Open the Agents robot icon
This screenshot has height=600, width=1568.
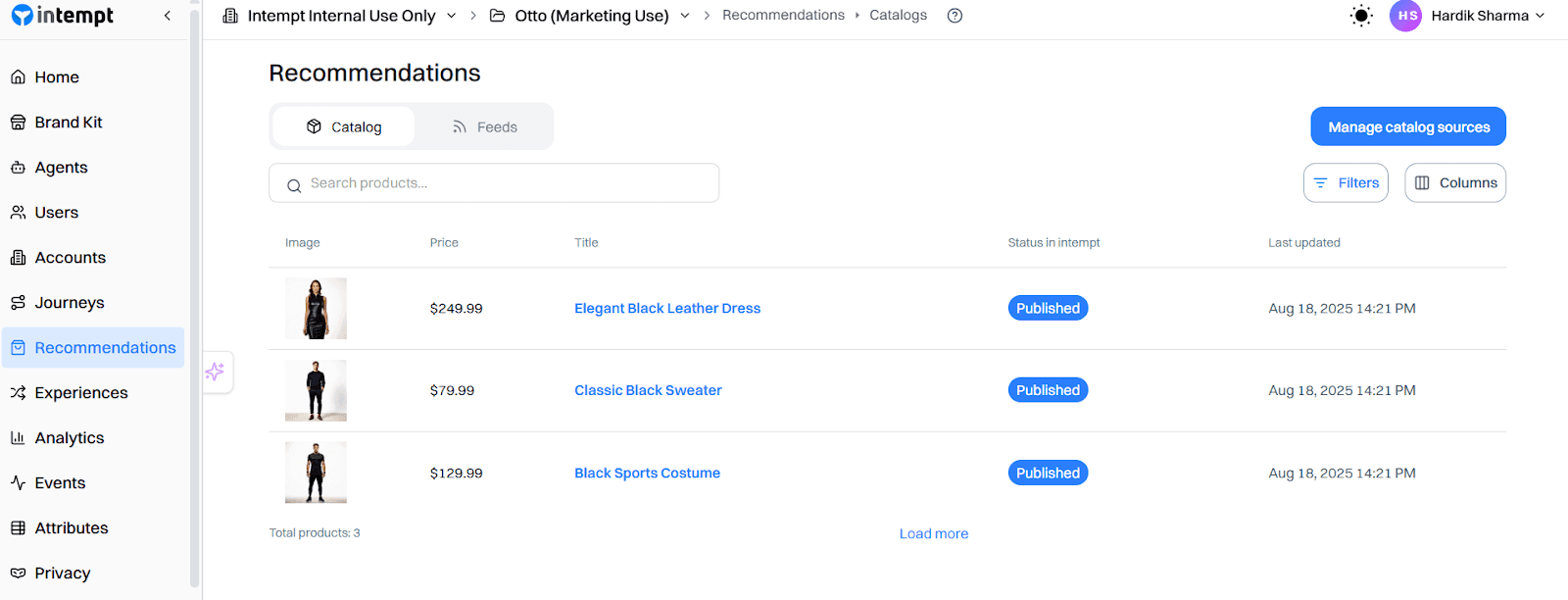pyautogui.click(x=19, y=168)
